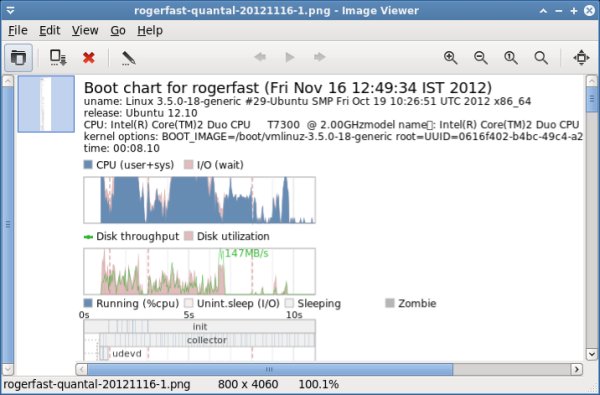Click the pane divider grip handle
This screenshot has height=395, width=600.
coord(8,225)
